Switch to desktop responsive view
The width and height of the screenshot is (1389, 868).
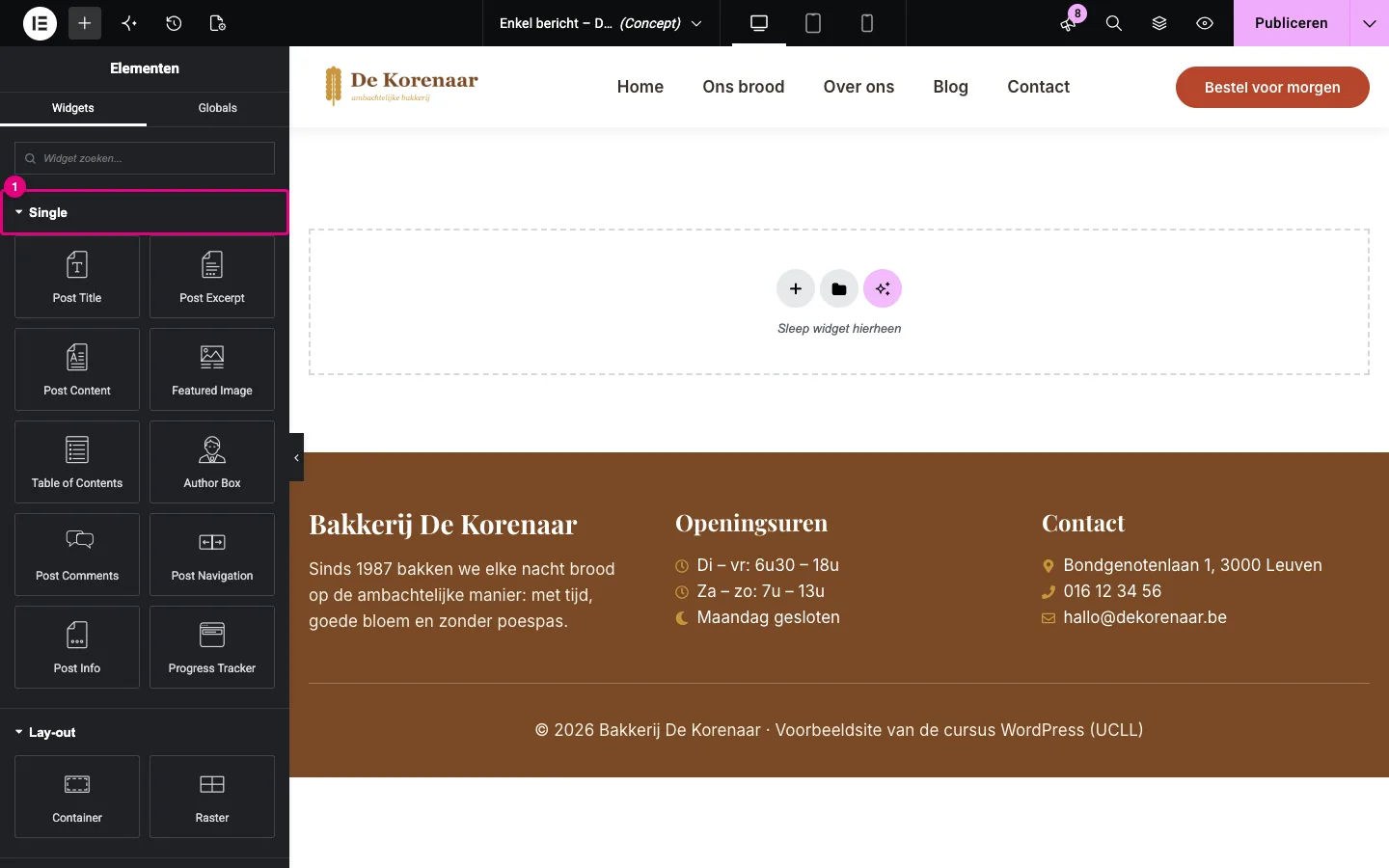pyautogui.click(x=759, y=23)
